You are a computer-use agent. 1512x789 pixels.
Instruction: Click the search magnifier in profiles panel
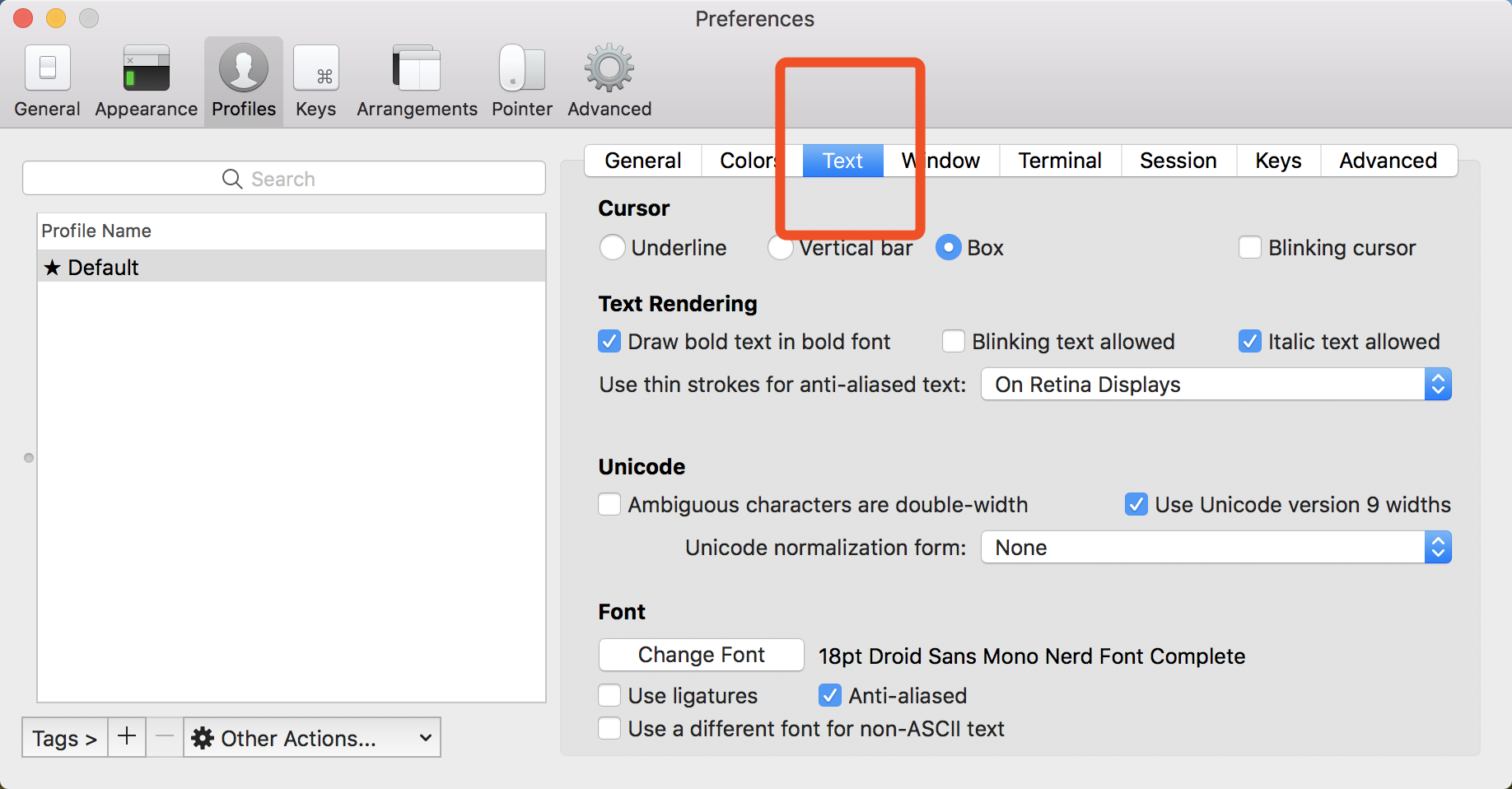tap(231, 178)
